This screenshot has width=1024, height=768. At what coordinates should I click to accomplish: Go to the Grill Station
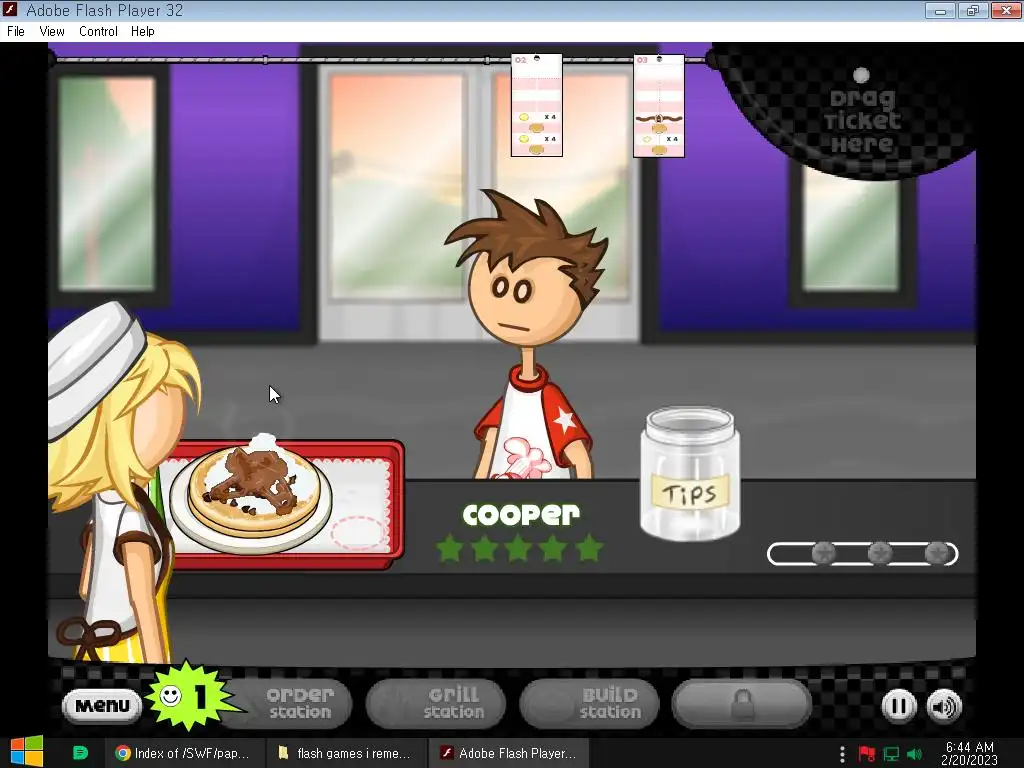[x=436, y=703]
